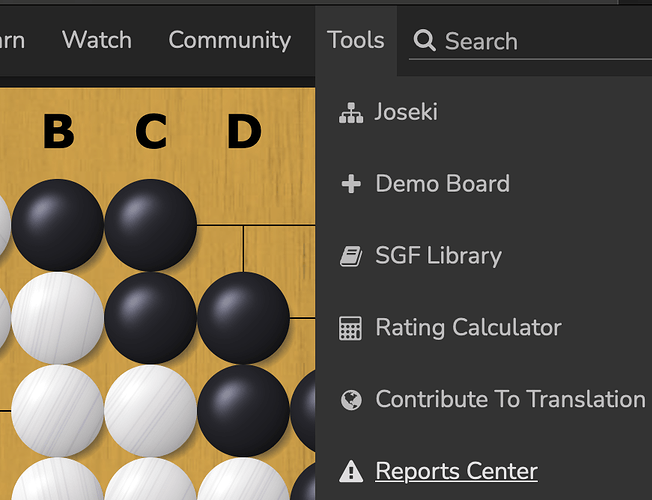Click the Joseki sitemap icon
Image resolution: width=652 pixels, height=500 pixels.
(350, 113)
